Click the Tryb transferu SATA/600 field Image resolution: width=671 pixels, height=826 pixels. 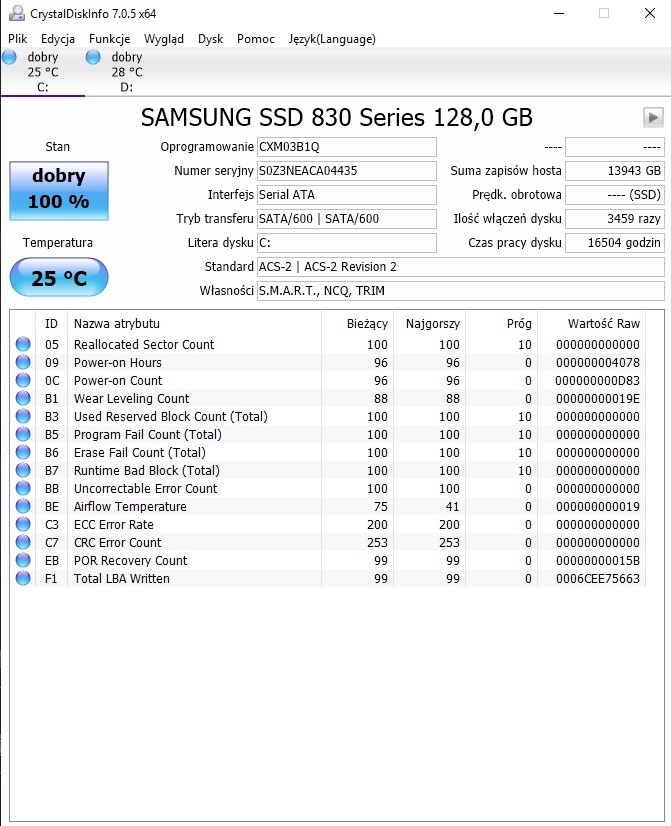(x=347, y=219)
